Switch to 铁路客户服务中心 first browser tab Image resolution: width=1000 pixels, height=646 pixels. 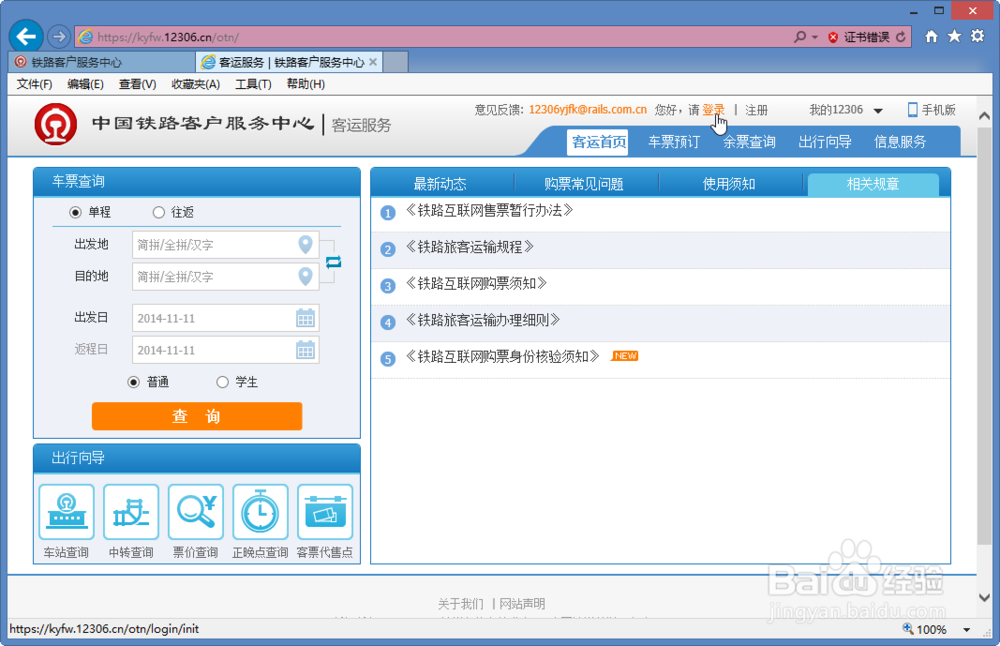[x=102, y=62]
